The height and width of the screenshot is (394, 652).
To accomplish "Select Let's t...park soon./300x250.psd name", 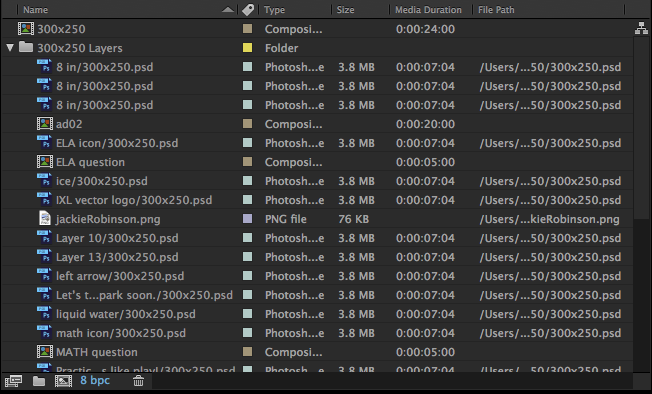I will (144, 295).
